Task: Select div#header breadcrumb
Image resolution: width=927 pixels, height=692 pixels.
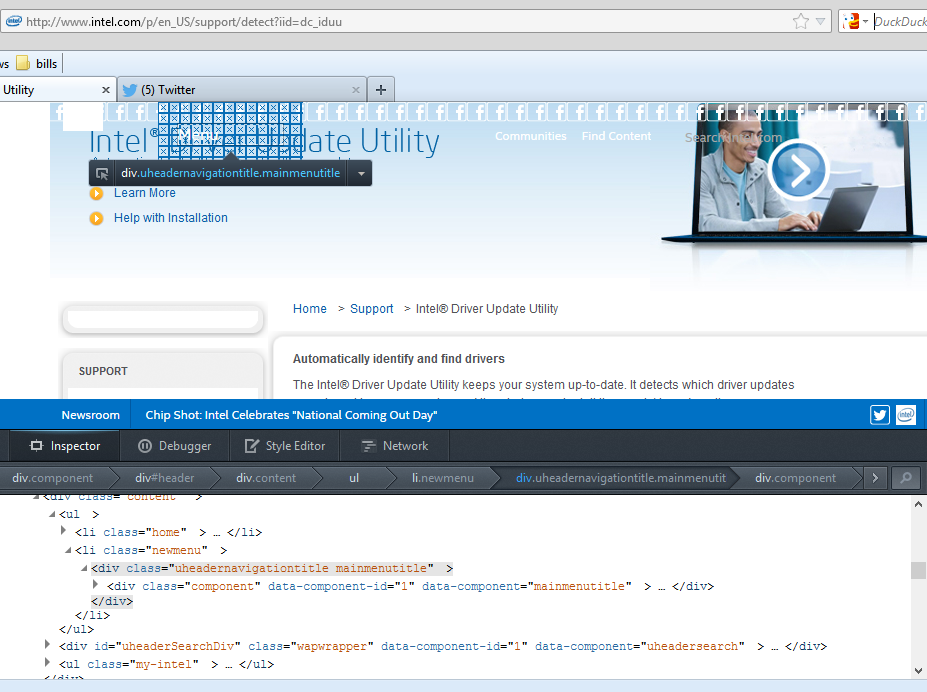Action: [x=164, y=478]
